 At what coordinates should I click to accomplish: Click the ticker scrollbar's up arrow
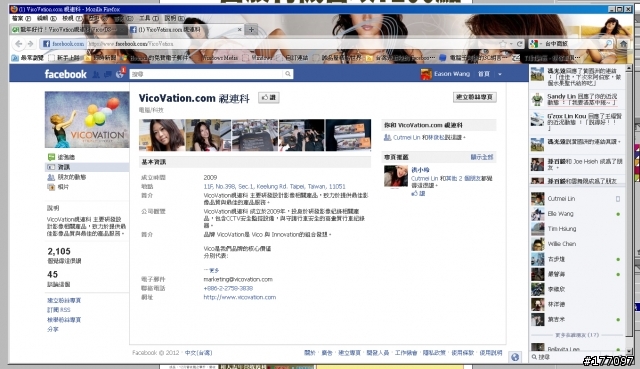[x=629, y=68]
